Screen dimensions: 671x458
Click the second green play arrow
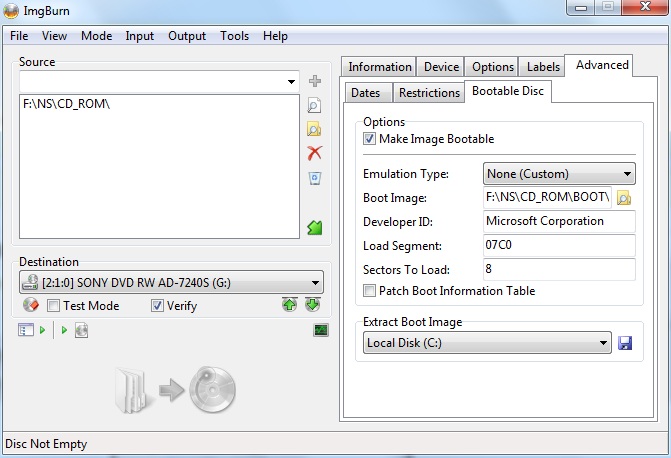(64, 330)
